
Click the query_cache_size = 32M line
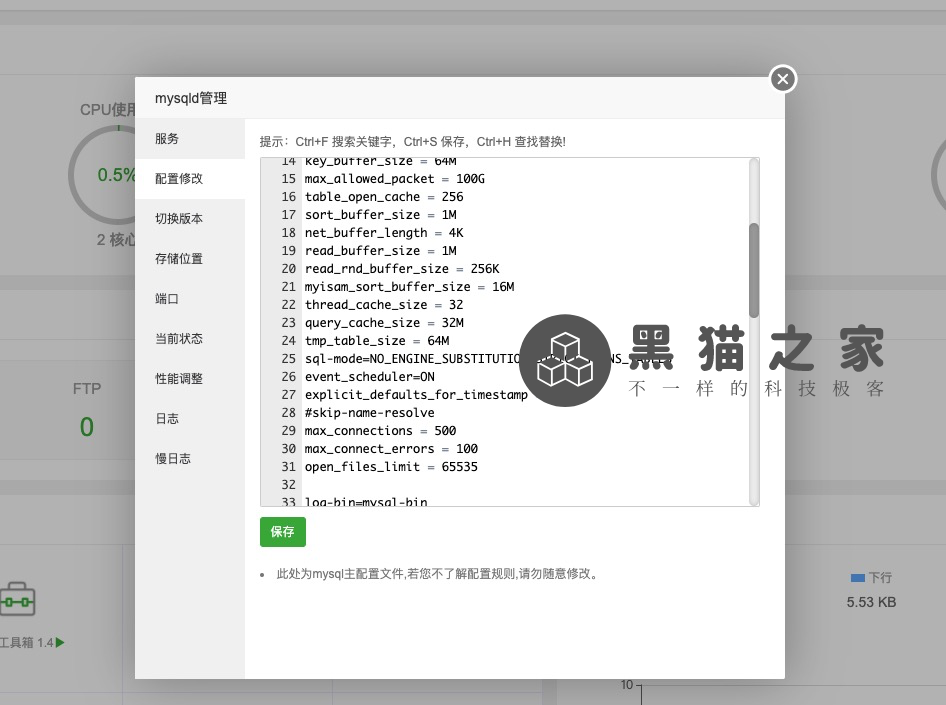pyautogui.click(x=384, y=323)
